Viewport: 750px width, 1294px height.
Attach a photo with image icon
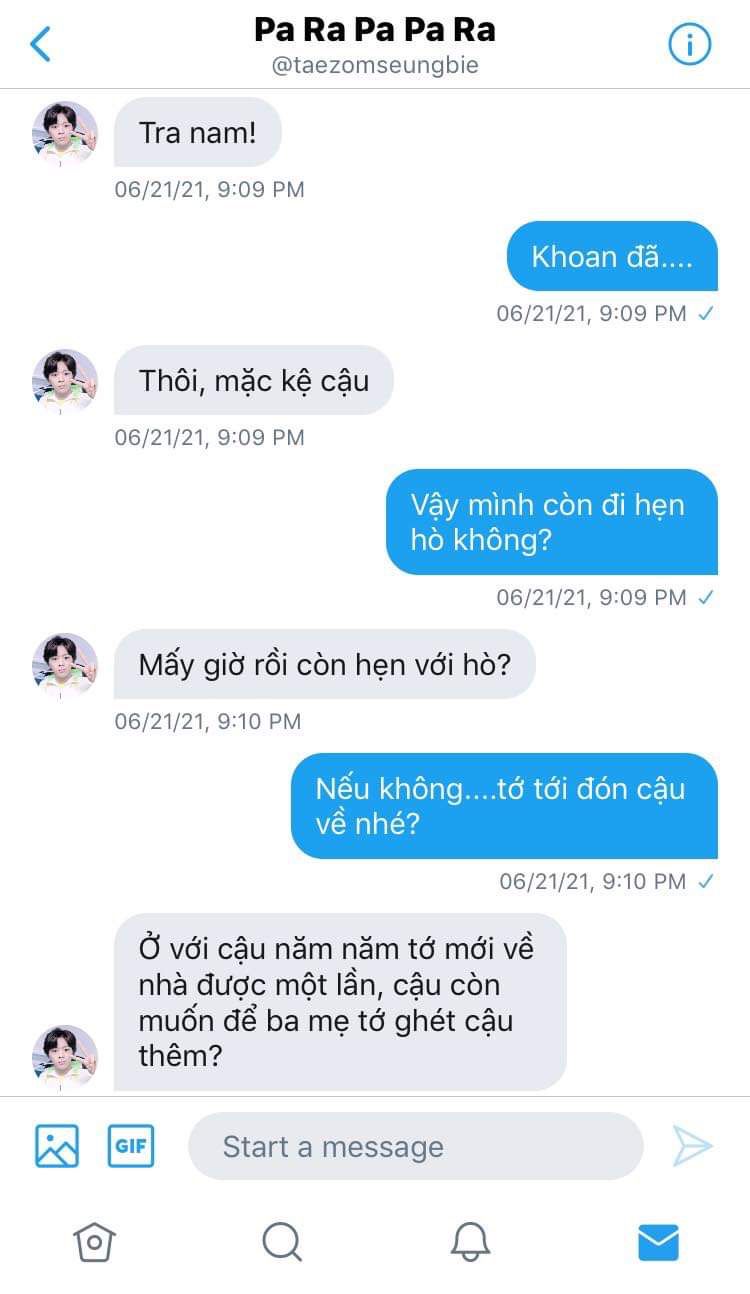click(57, 1146)
